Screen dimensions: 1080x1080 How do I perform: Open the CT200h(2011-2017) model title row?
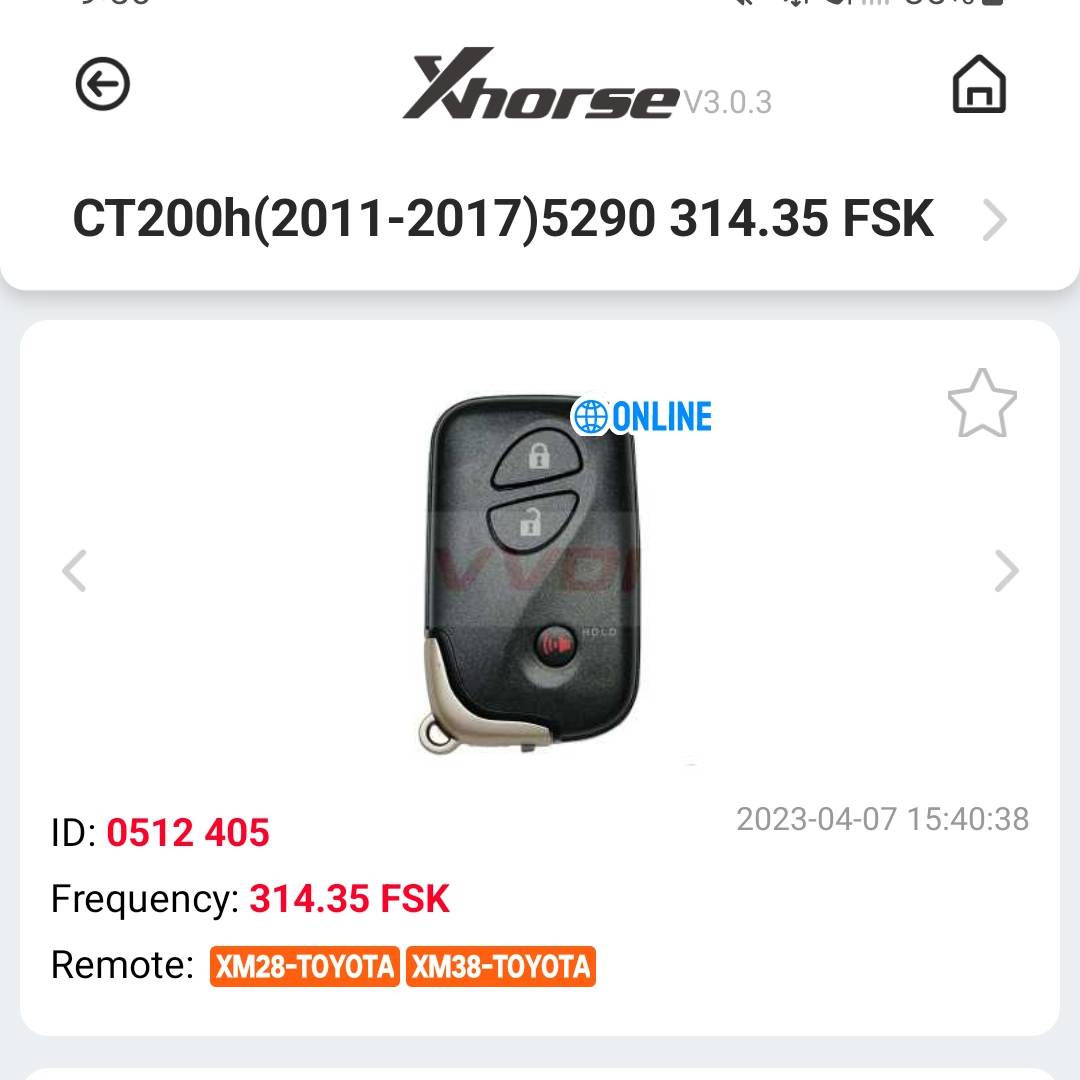(x=540, y=219)
